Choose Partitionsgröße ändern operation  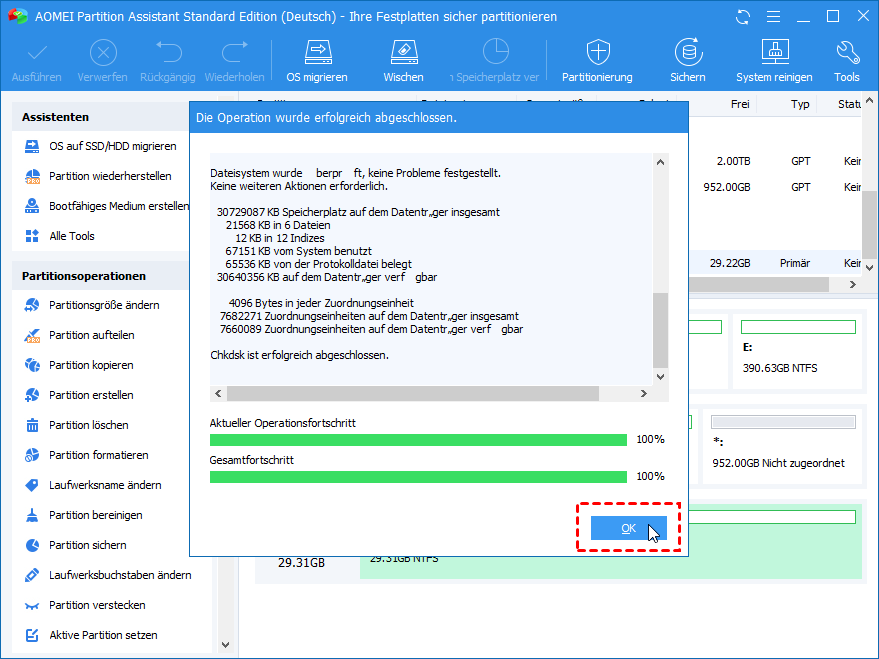click(x=92, y=305)
